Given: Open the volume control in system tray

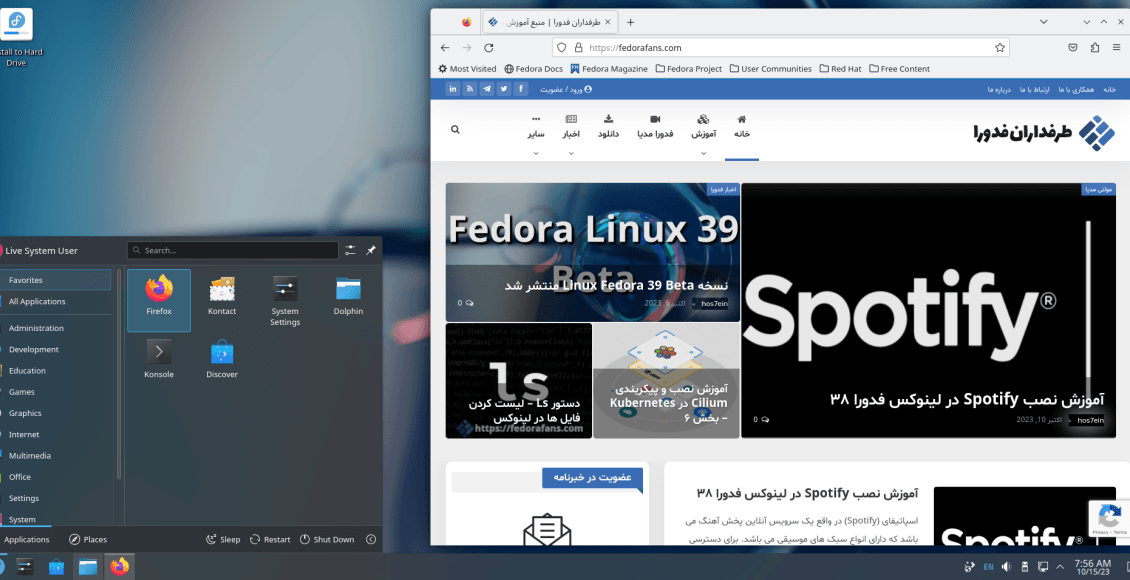Looking at the screenshot, I should point(1007,566).
